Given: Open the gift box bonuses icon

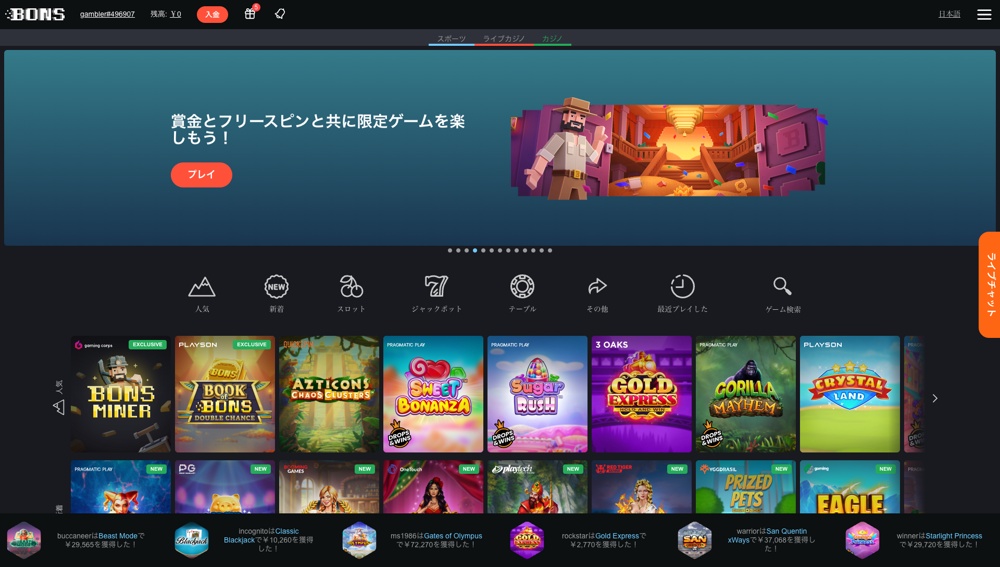Looking at the screenshot, I should click(x=250, y=14).
